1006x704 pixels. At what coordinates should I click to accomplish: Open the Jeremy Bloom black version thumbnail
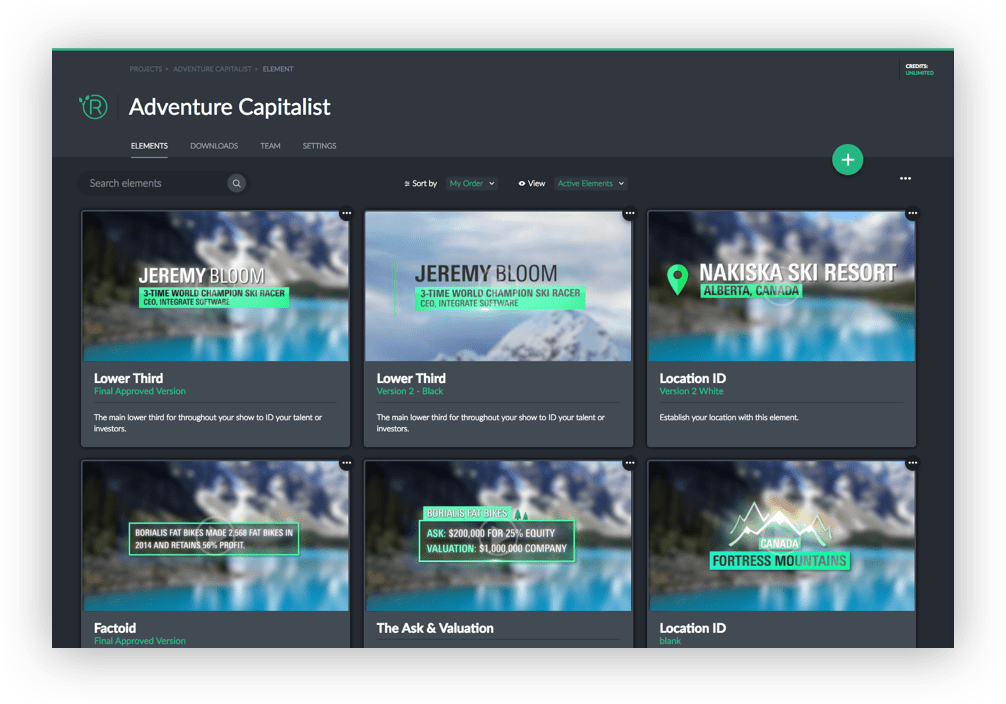click(x=498, y=286)
